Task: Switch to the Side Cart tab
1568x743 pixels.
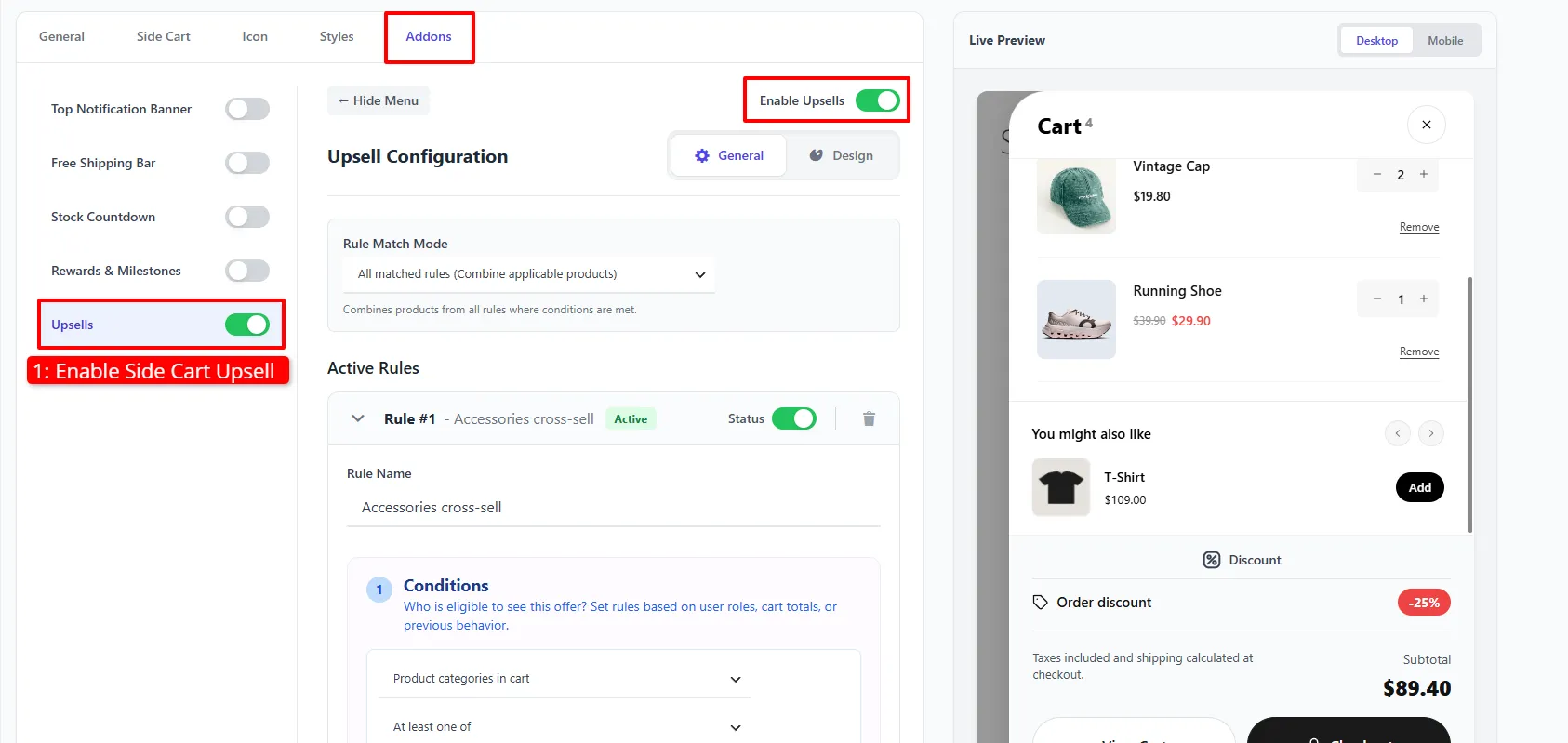Action: coord(164,36)
